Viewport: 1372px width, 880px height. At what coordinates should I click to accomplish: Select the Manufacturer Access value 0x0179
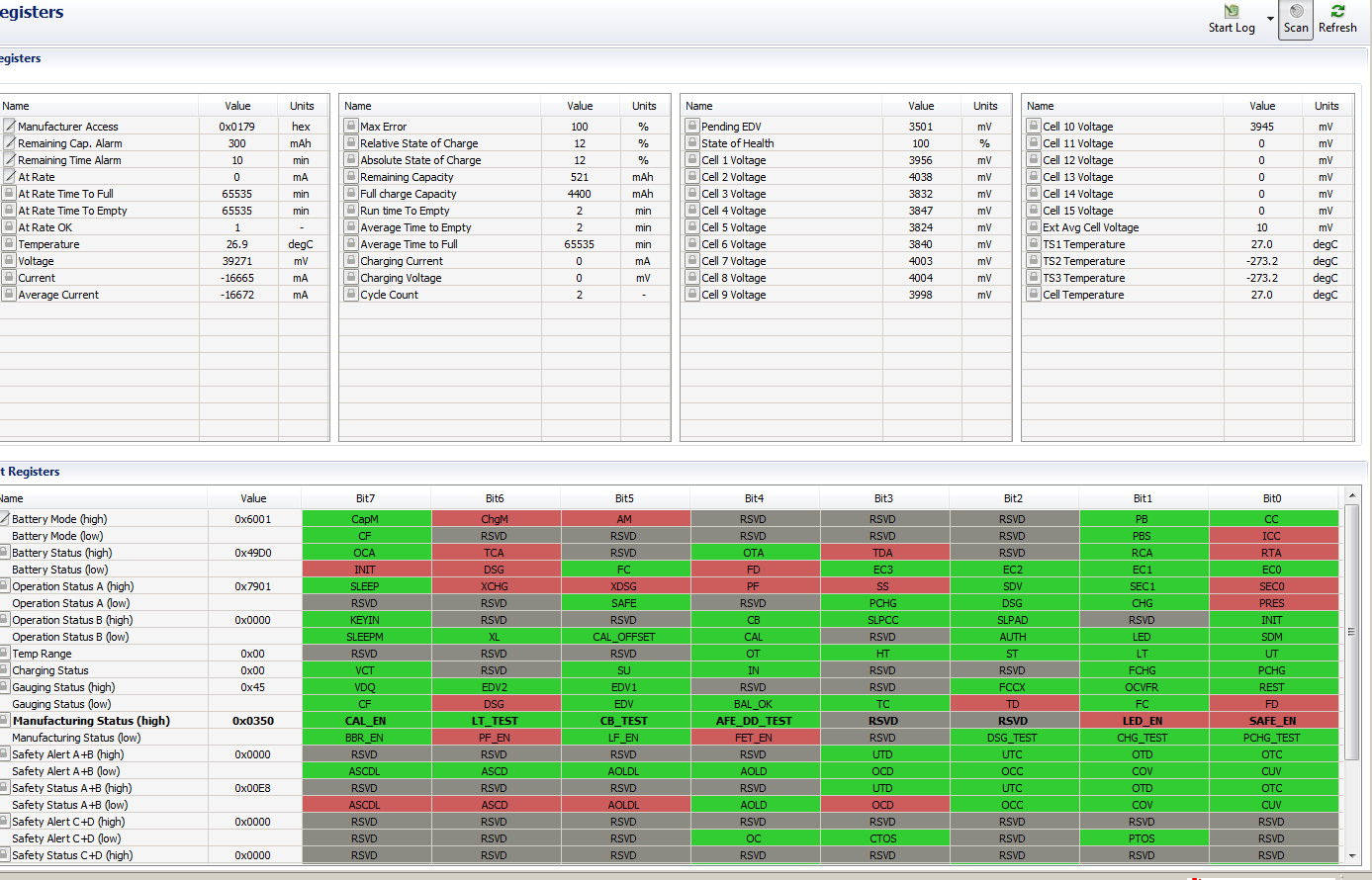pos(237,127)
